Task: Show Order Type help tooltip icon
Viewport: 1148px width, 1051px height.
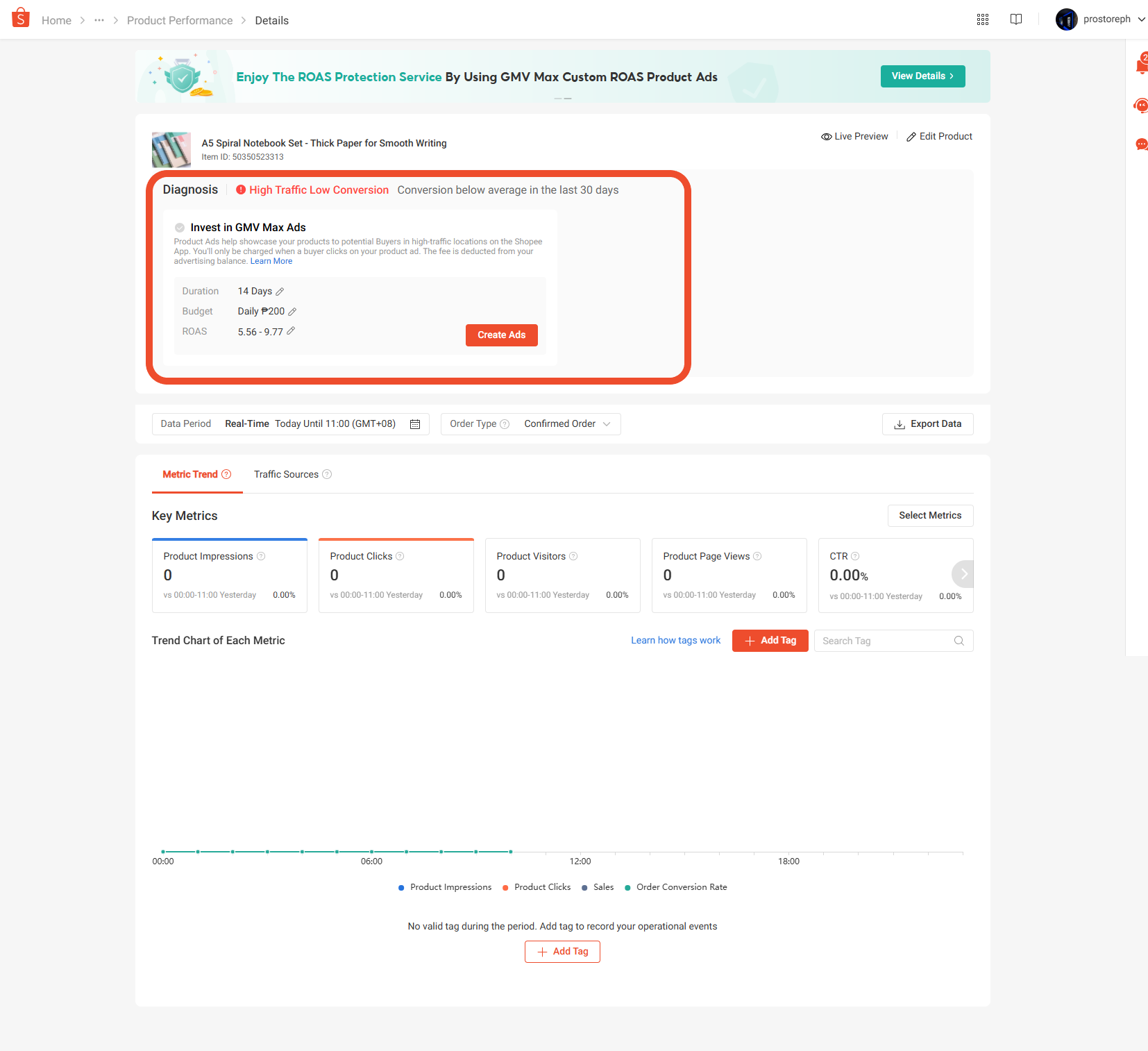Action: pos(505,424)
